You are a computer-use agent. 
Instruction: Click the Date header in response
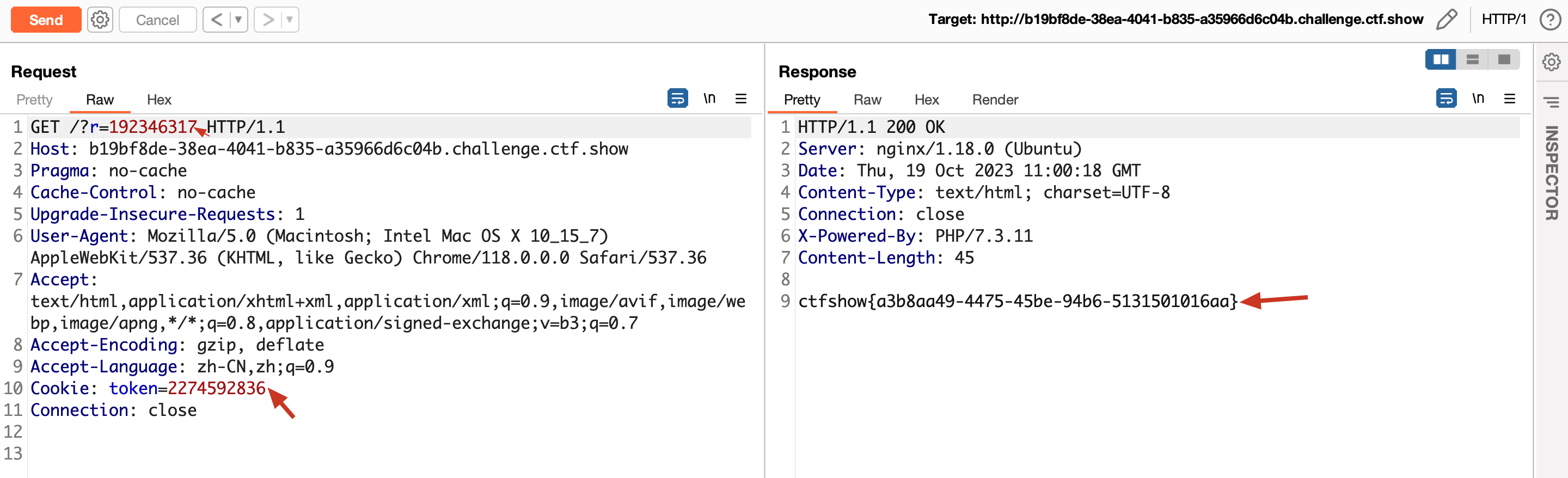click(969, 170)
